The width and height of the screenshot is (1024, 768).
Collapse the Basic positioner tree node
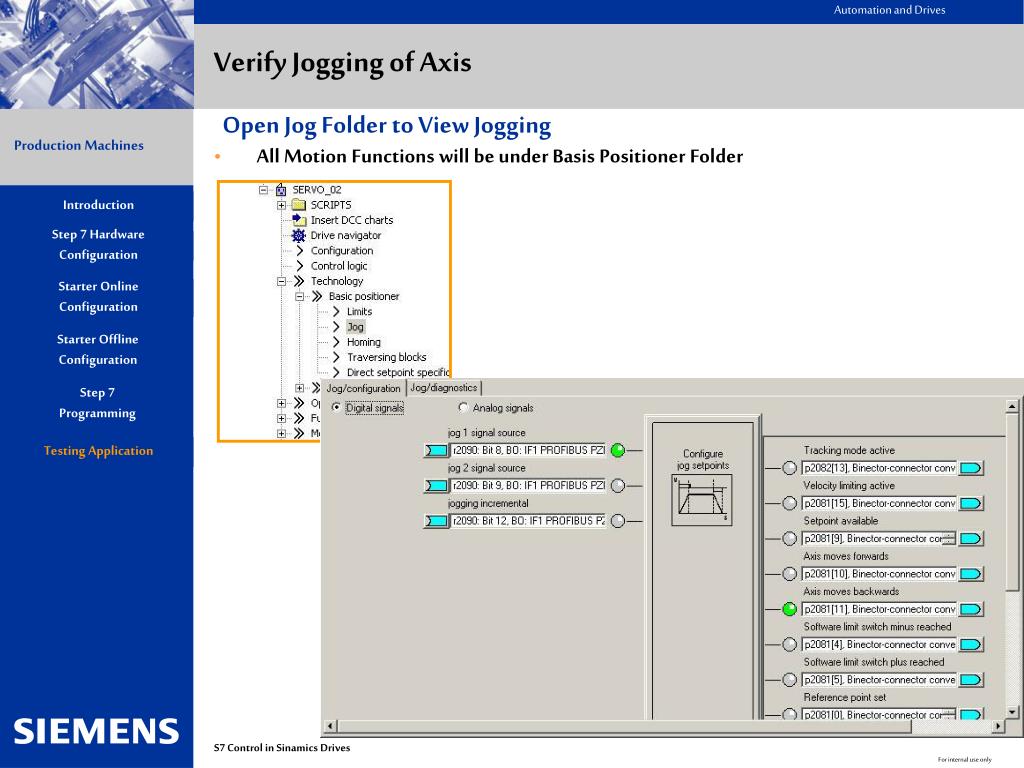299,296
